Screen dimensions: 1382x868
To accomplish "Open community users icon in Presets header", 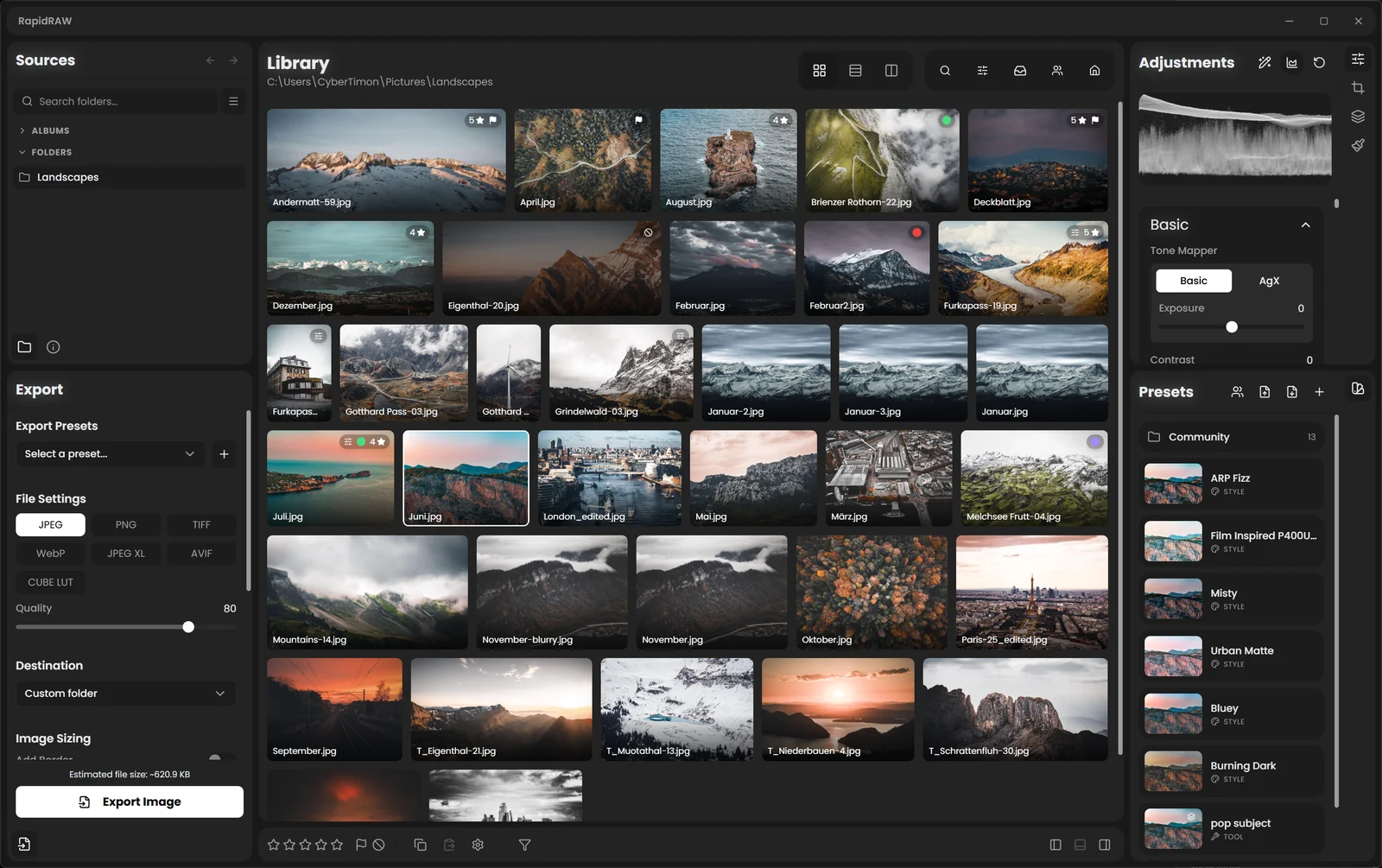I will 1237,392.
